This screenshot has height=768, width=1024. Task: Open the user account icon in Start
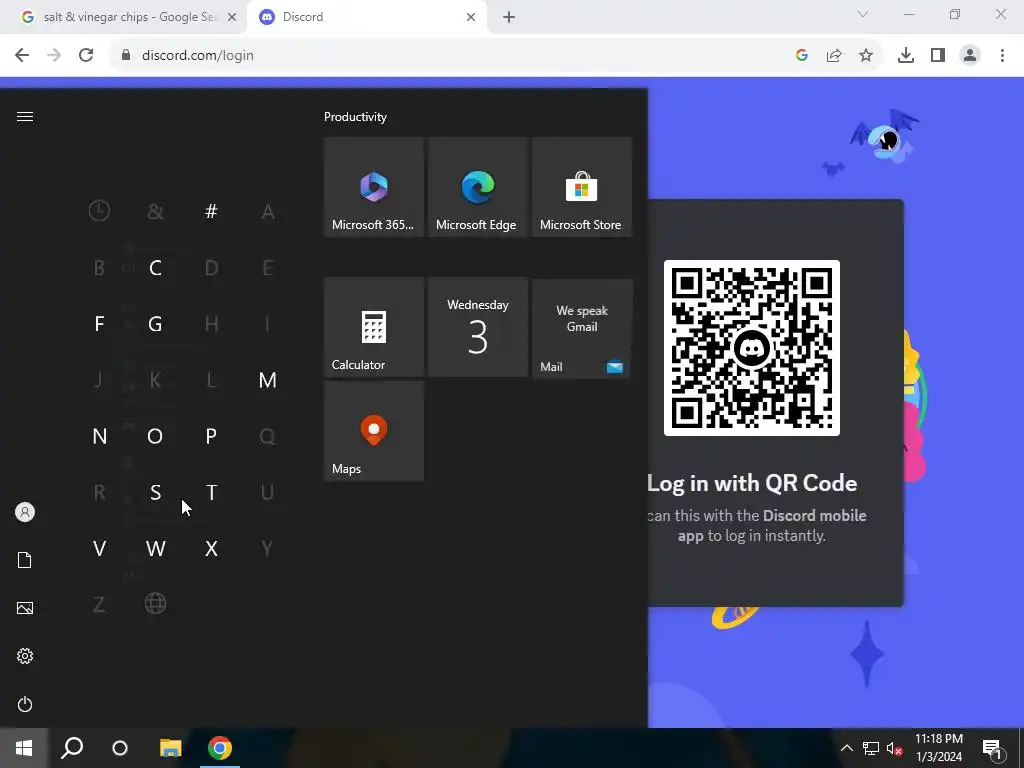pos(25,512)
